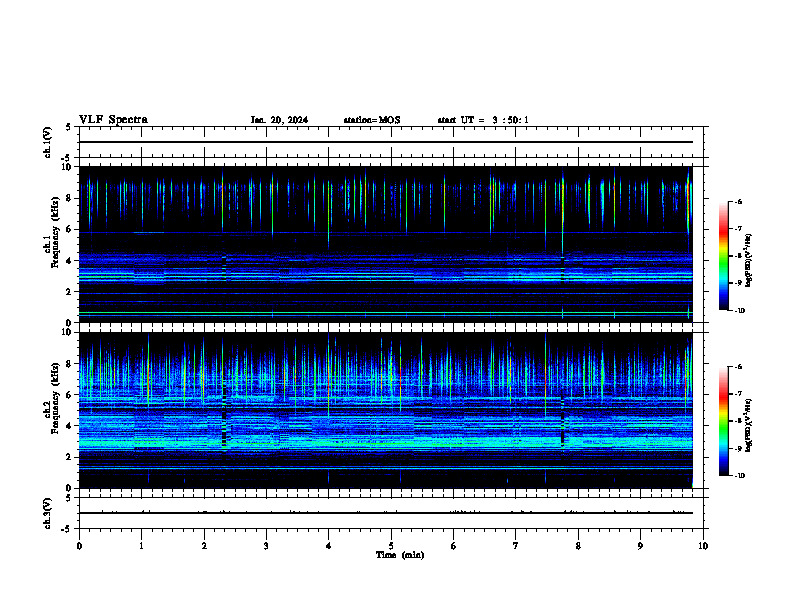Click time axis tick label "8"
The height and width of the screenshot is (612, 792).
pos(578,546)
